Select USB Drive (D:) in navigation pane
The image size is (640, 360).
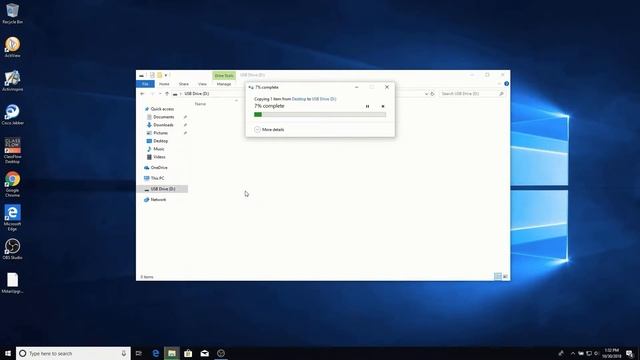point(162,189)
